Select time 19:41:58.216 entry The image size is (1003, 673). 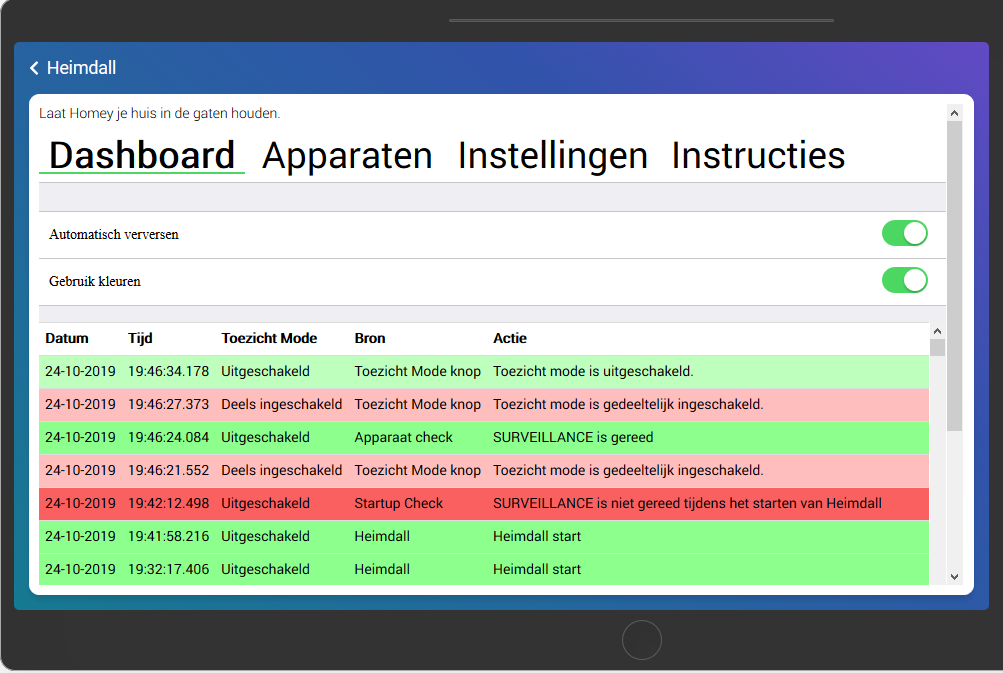[x=168, y=536]
